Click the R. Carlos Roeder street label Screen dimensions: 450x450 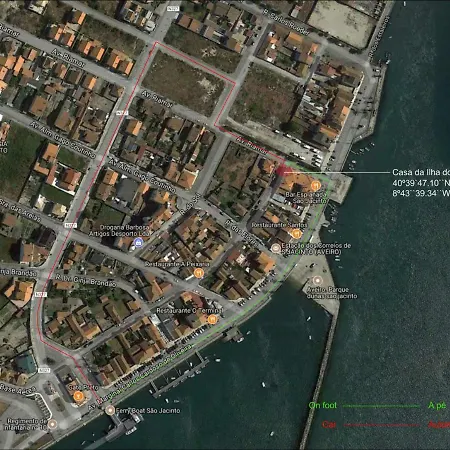(287, 22)
